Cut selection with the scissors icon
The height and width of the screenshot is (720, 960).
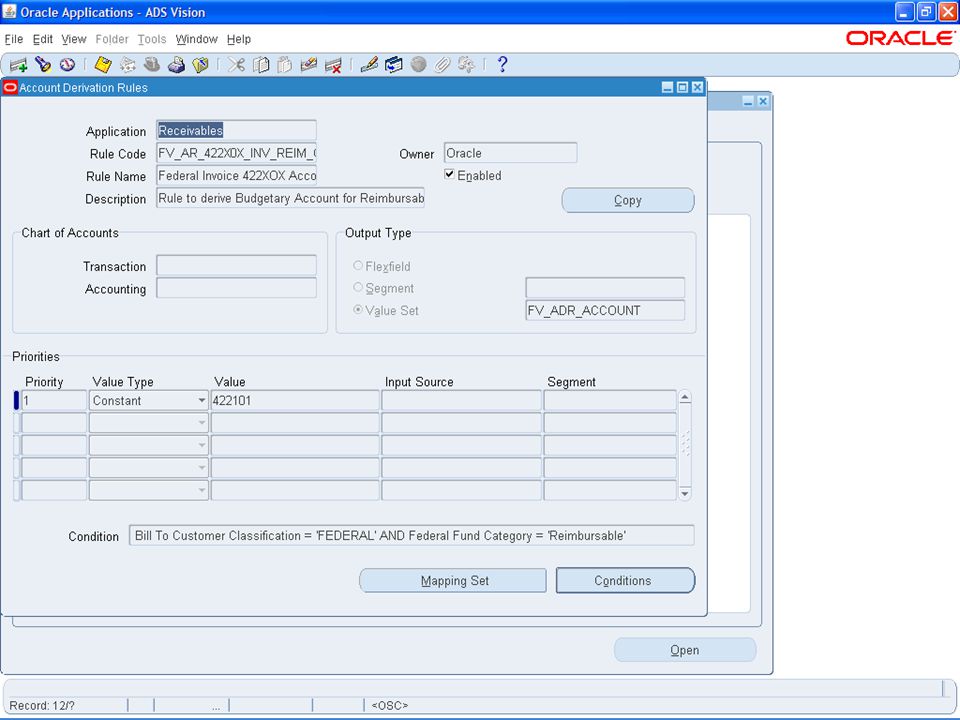(236, 64)
